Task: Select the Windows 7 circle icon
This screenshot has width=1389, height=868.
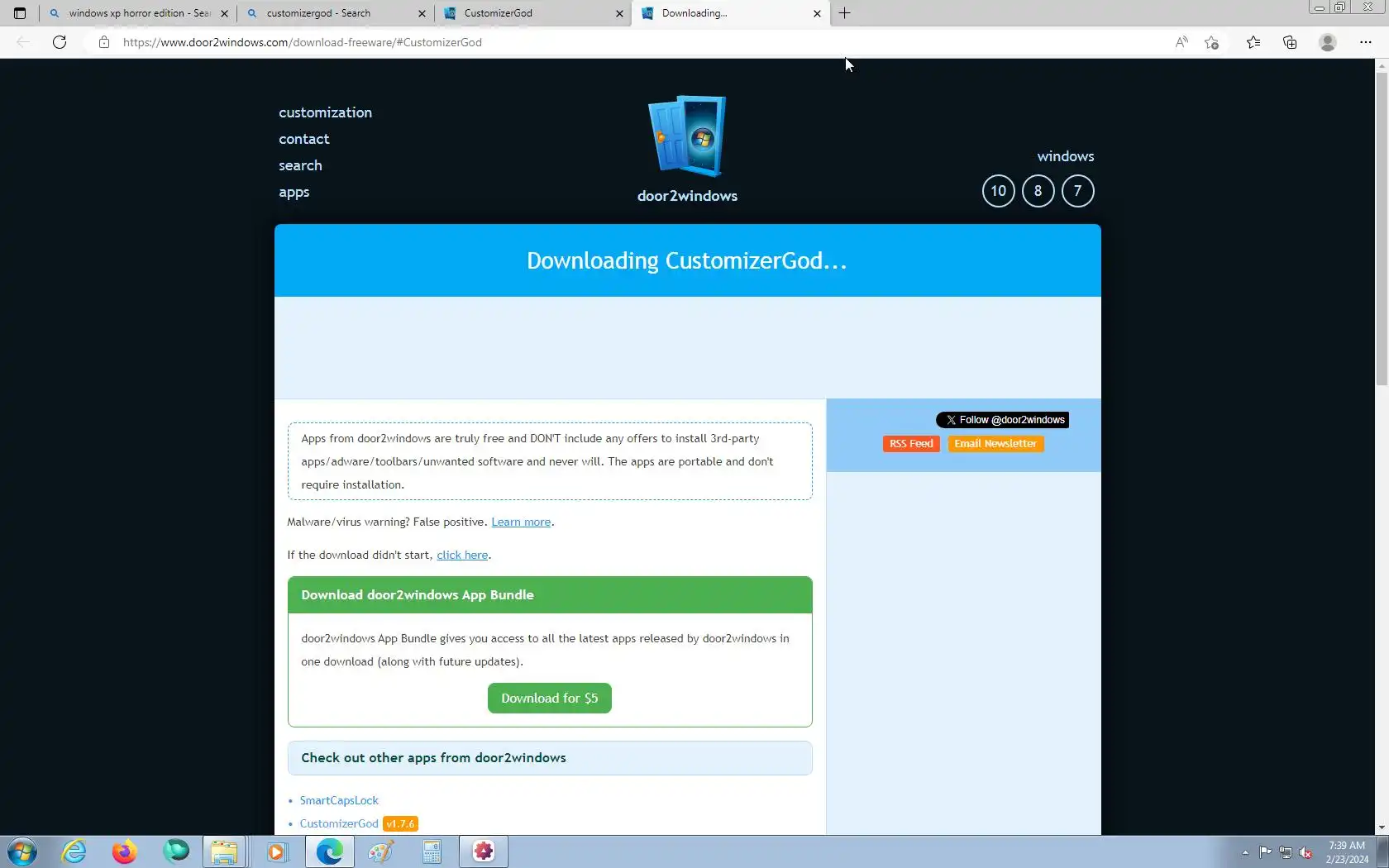Action: click(x=1078, y=191)
